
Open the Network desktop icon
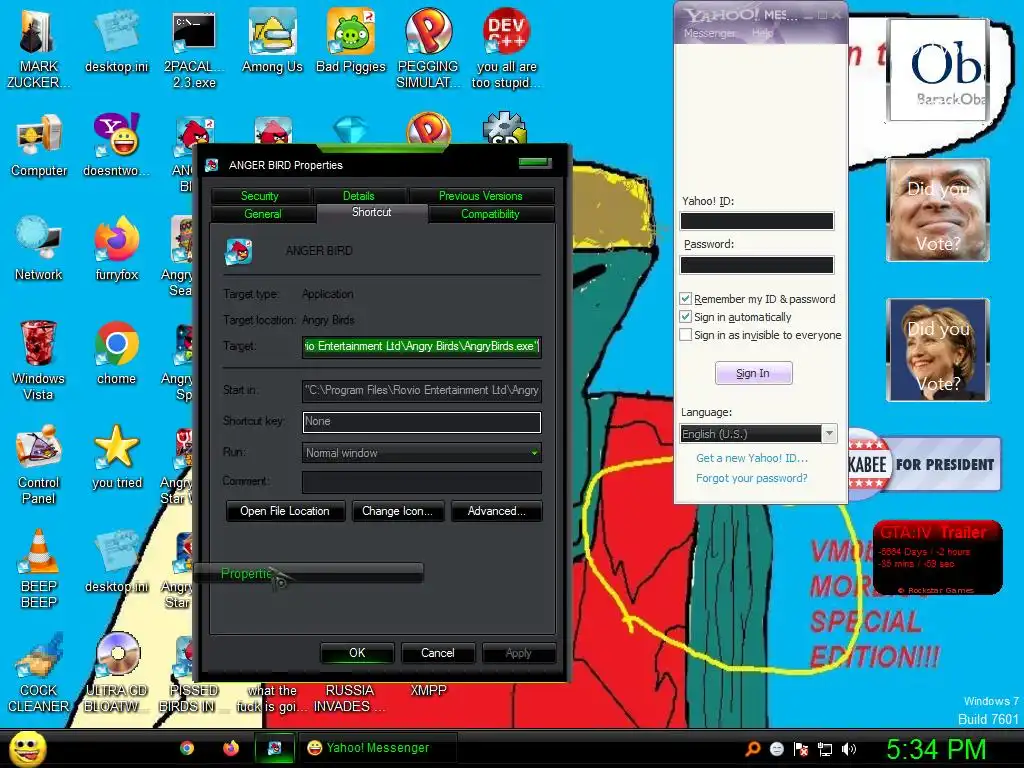(x=39, y=248)
